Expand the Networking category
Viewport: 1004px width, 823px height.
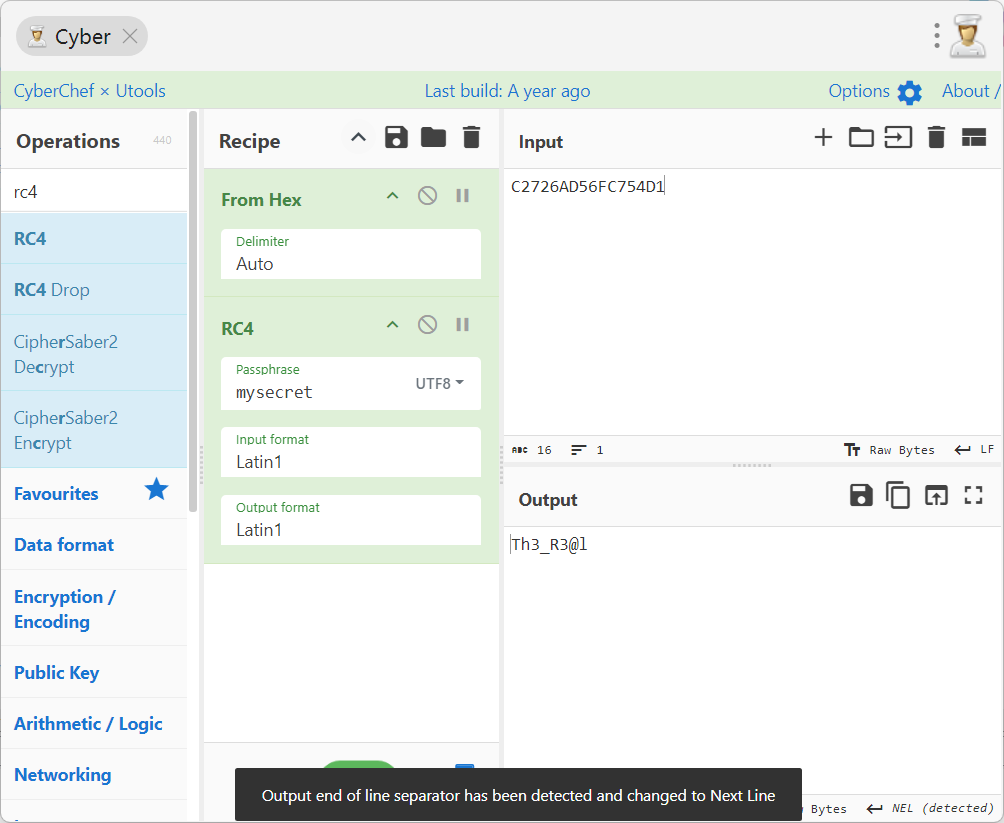click(x=94, y=775)
